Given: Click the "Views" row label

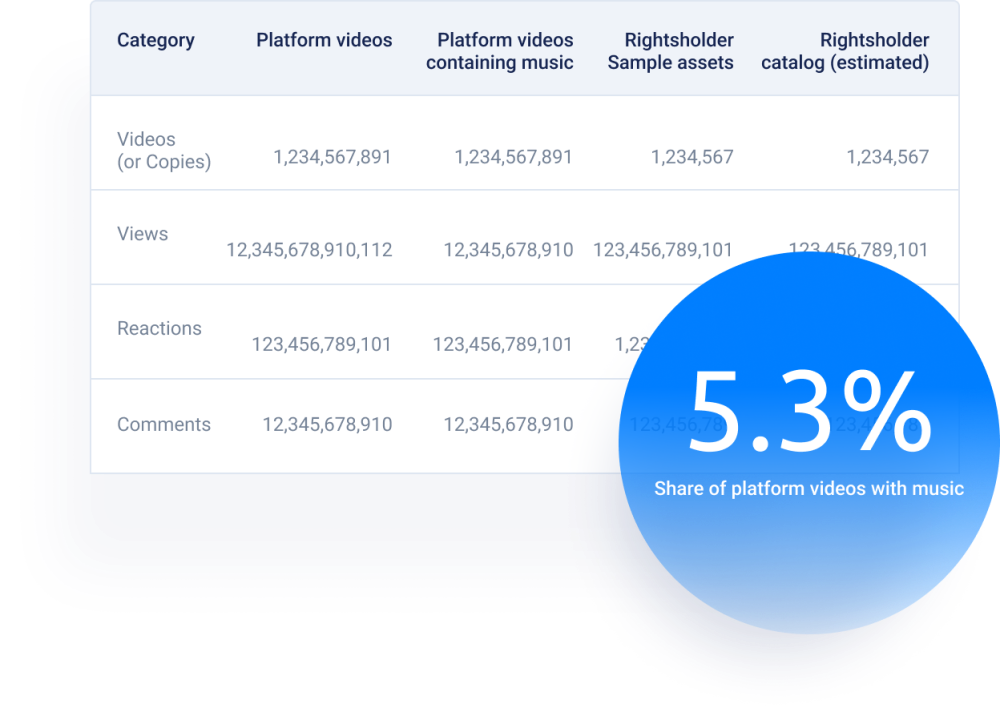Looking at the screenshot, I should pyautogui.click(x=142, y=234).
